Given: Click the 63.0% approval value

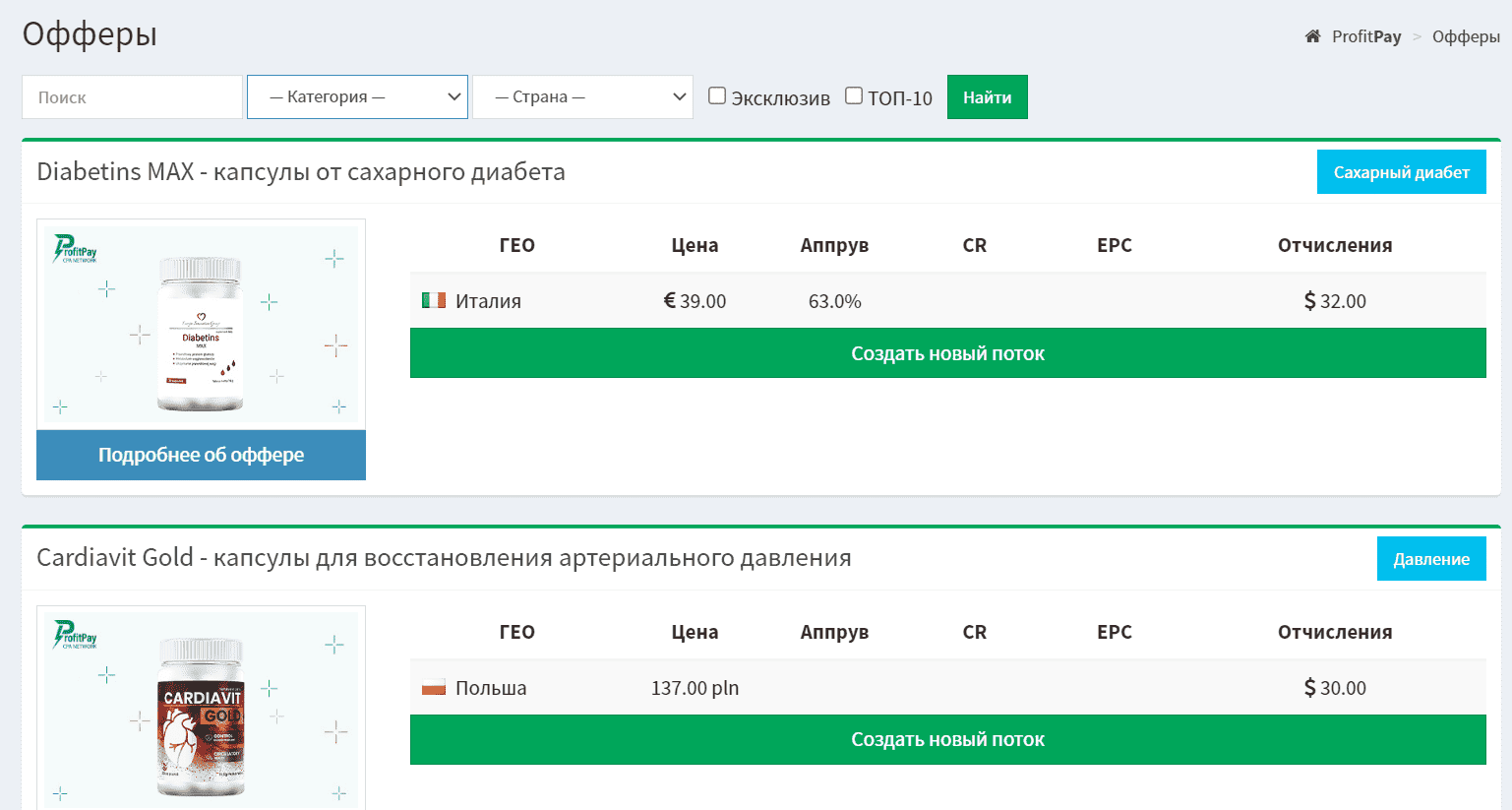Looking at the screenshot, I should (834, 301).
